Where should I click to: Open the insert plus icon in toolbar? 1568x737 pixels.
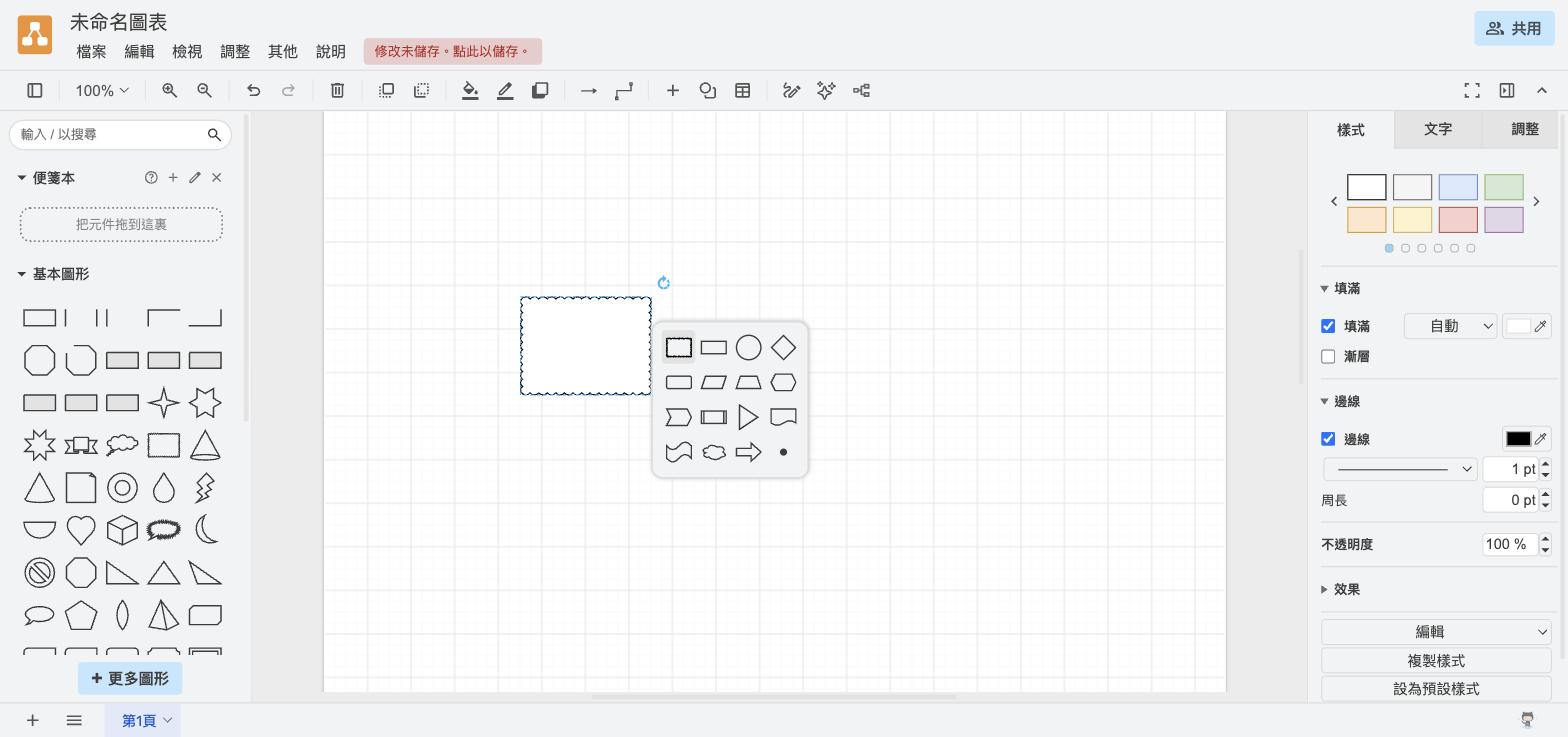click(673, 91)
